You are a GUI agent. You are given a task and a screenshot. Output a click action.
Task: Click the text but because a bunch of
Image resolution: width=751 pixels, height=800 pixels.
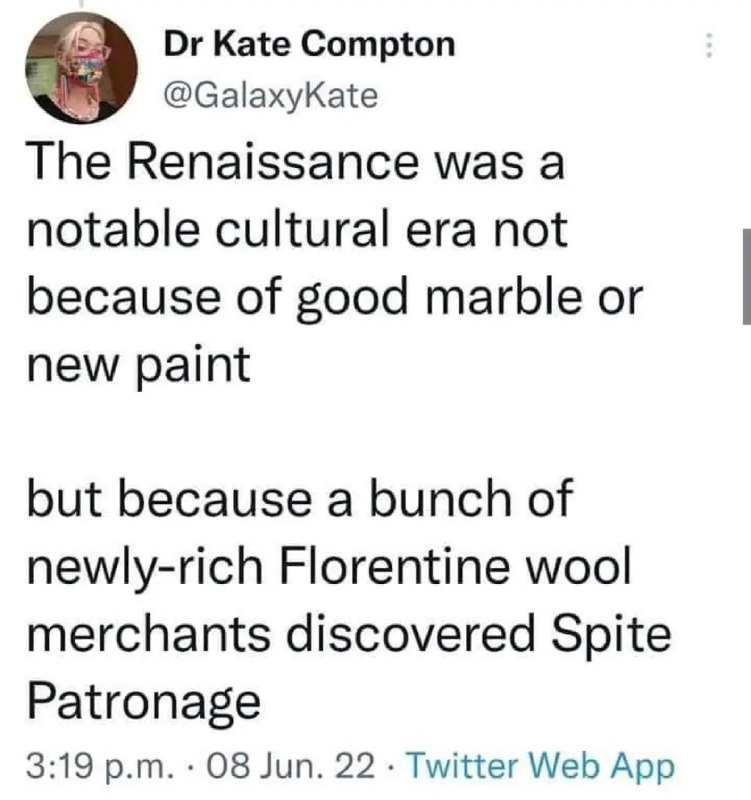point(300,498)
